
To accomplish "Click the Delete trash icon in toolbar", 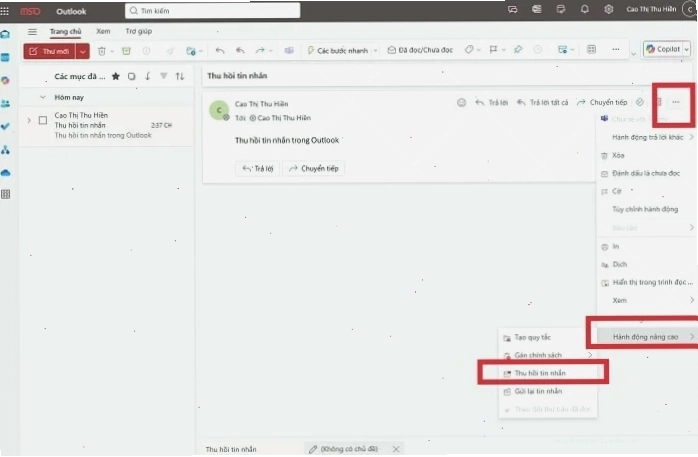I will 101,51.
